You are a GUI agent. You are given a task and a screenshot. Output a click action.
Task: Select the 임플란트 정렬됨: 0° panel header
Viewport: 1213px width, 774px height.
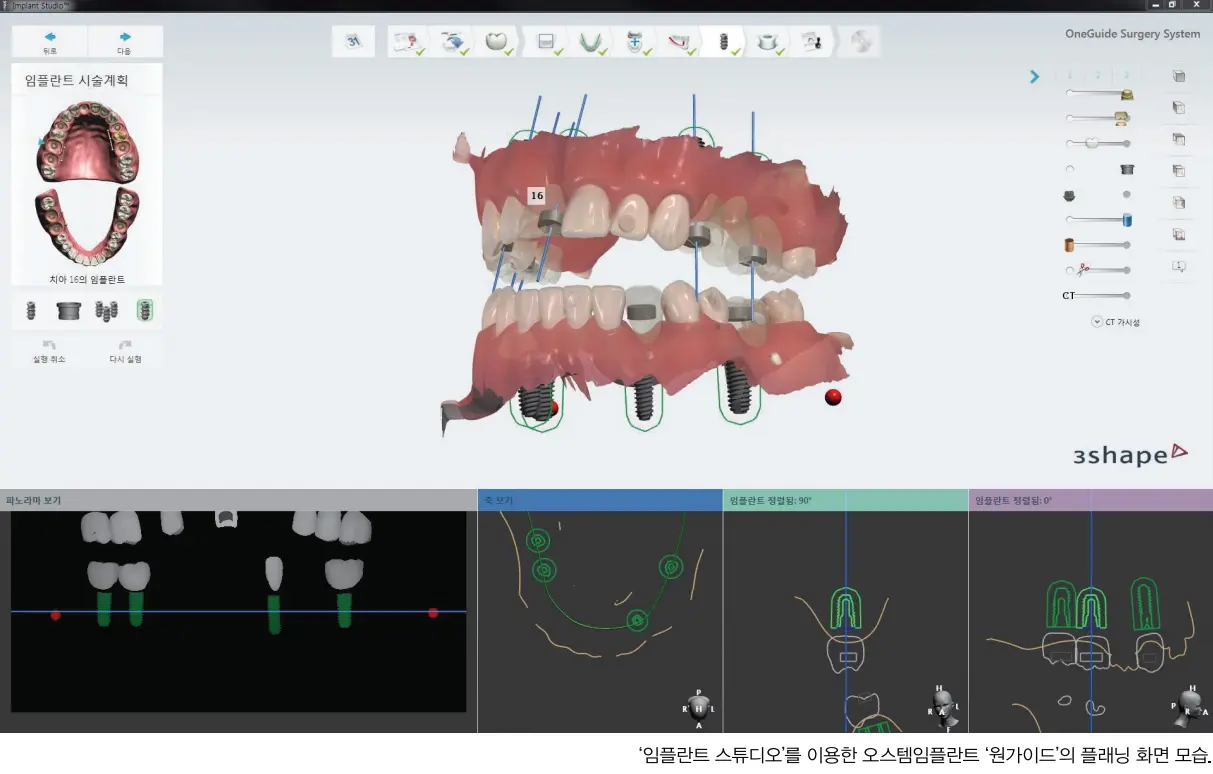(x=1091, y=500)
